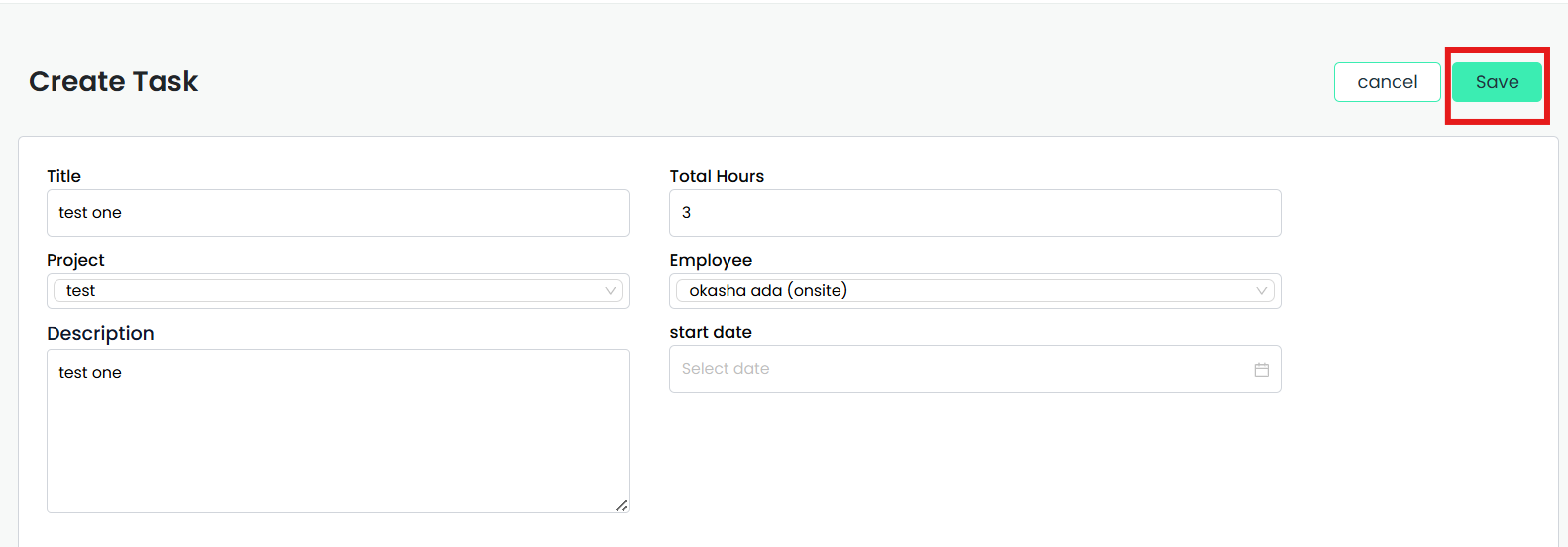Open the Employee dropdown showing okasha ada

click(974, 291)
